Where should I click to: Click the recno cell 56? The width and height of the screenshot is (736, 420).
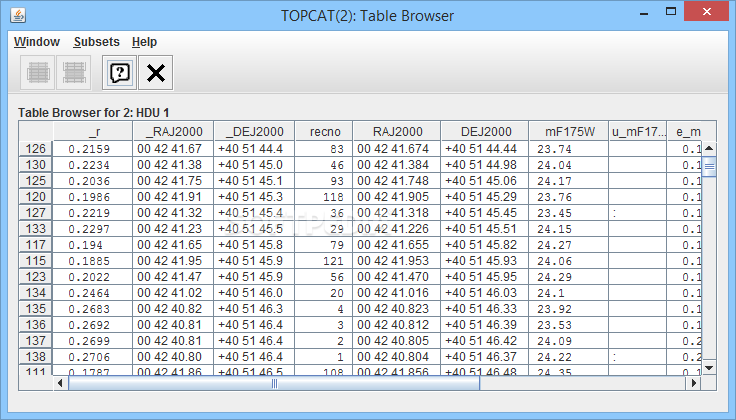(324, 276)
